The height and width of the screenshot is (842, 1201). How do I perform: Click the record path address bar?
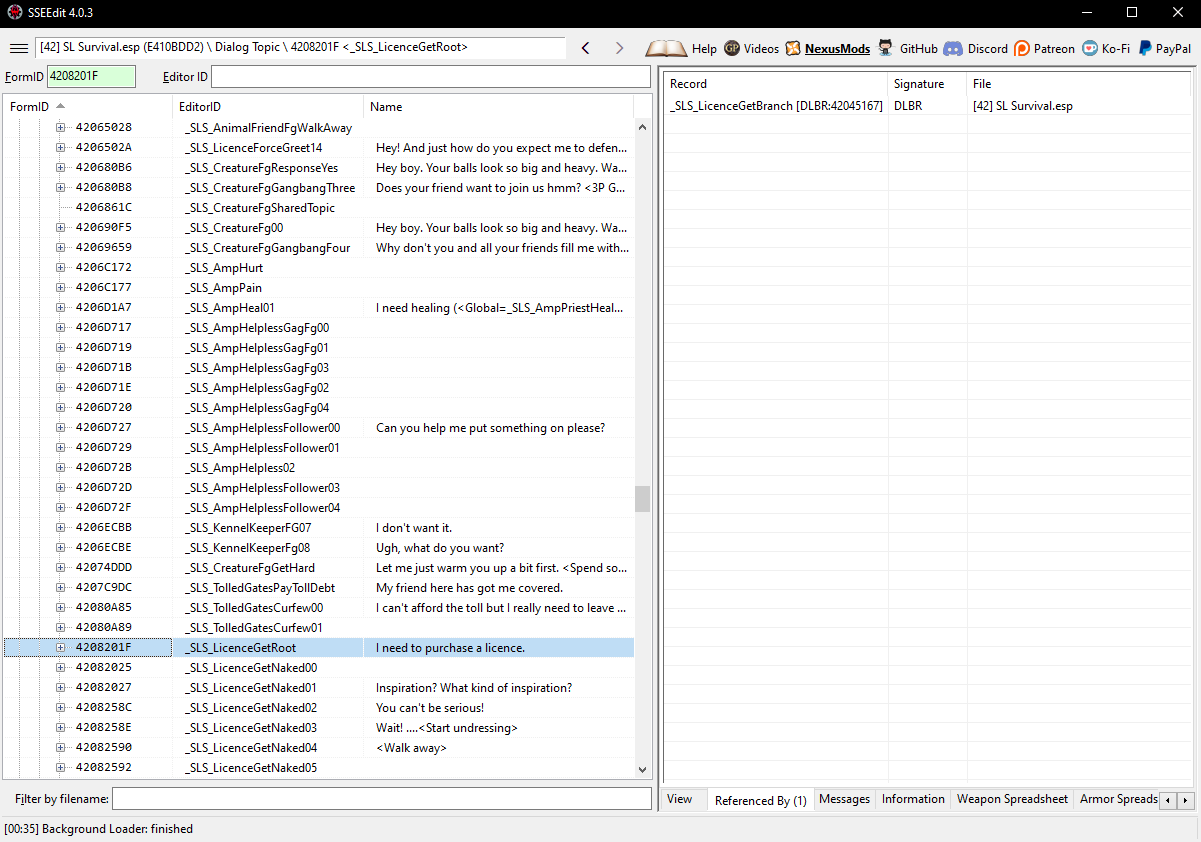tap(300, 47)
